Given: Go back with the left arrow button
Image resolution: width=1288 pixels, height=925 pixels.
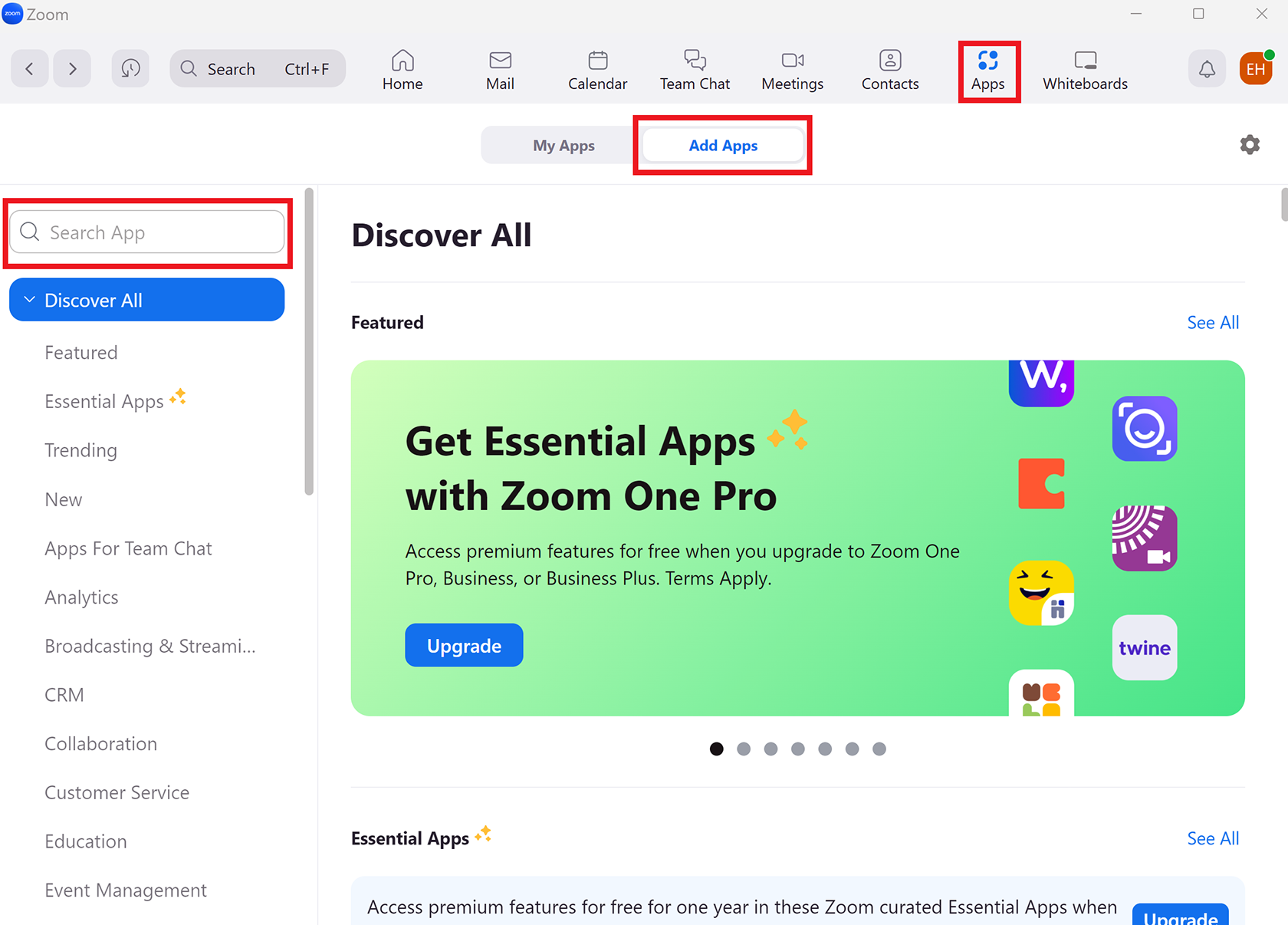Looking at the screenshot, I should [x=29, y=69].
